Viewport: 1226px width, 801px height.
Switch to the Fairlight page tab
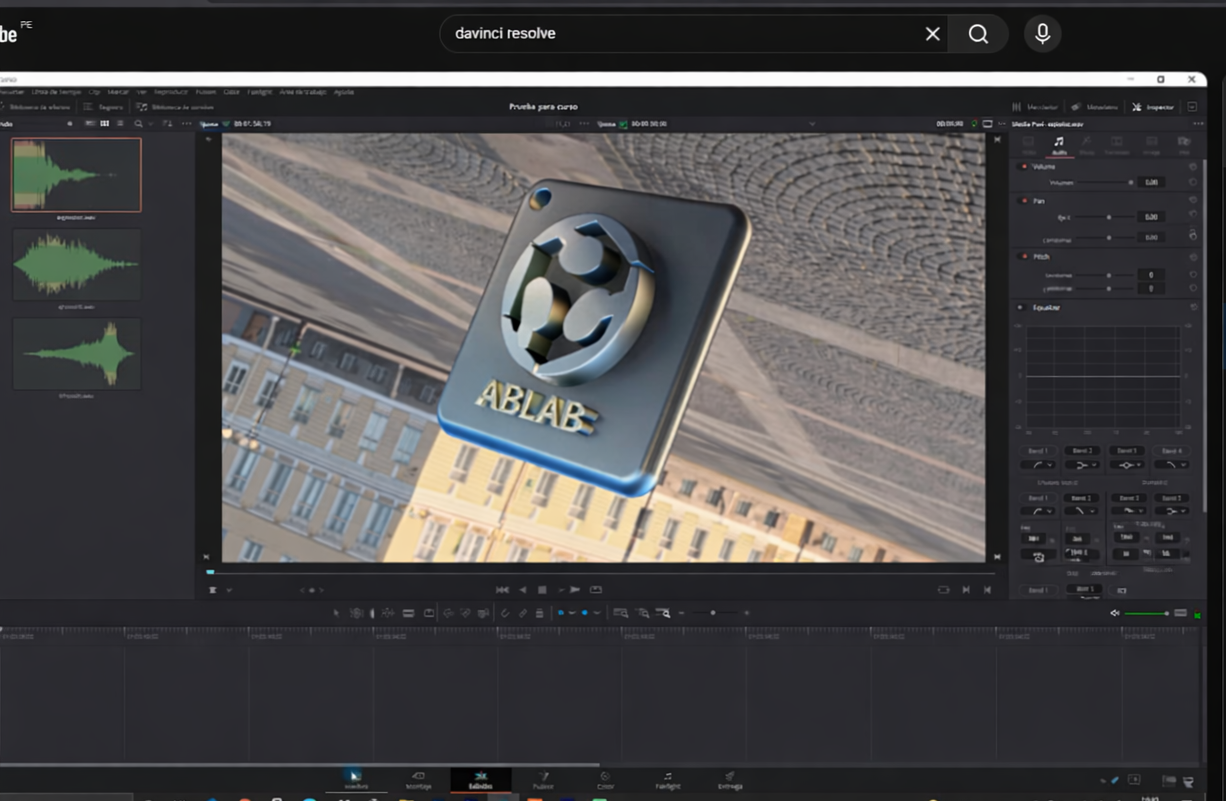tap(668, 780)
